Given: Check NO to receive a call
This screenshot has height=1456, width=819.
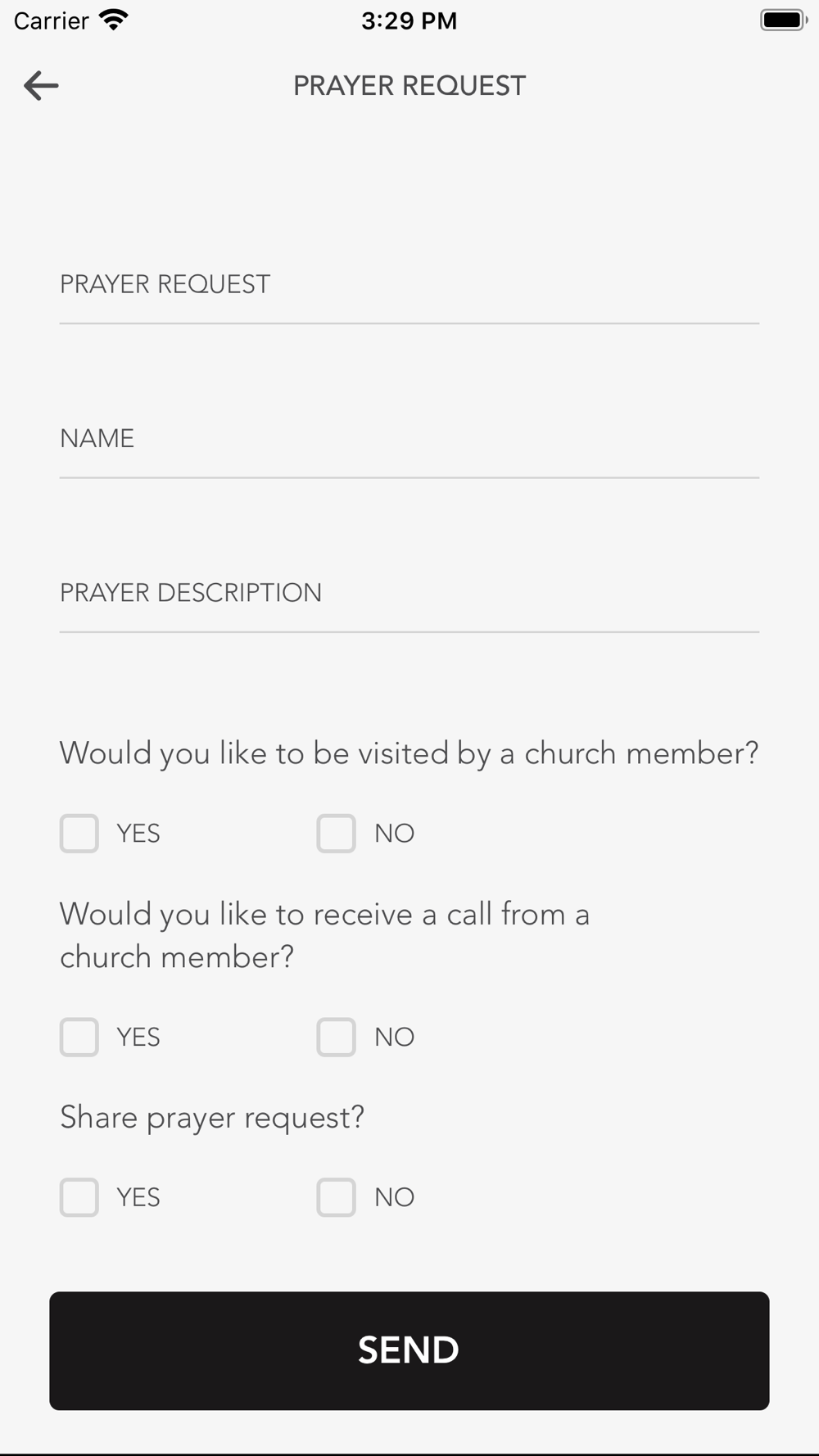Looking at the screenshot, I should pos(337,1038).
